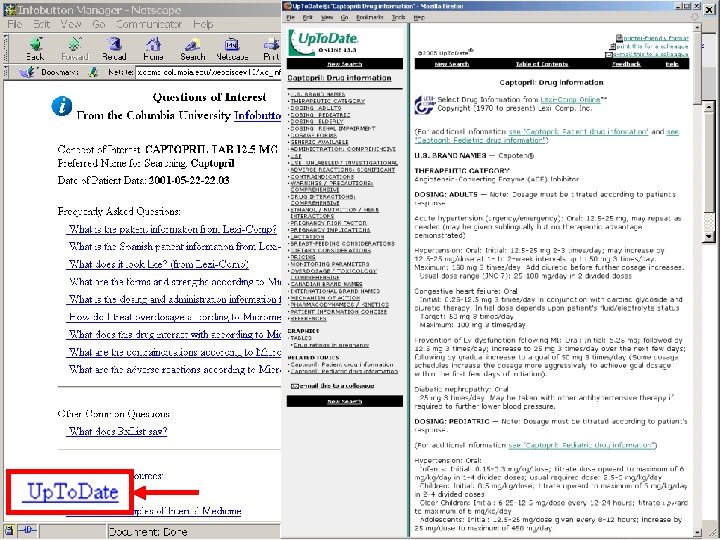This screenshot has height=540, width=720.
Task: Click Firefox window top scrollbar up arrow
Action: tap(698, 28)
